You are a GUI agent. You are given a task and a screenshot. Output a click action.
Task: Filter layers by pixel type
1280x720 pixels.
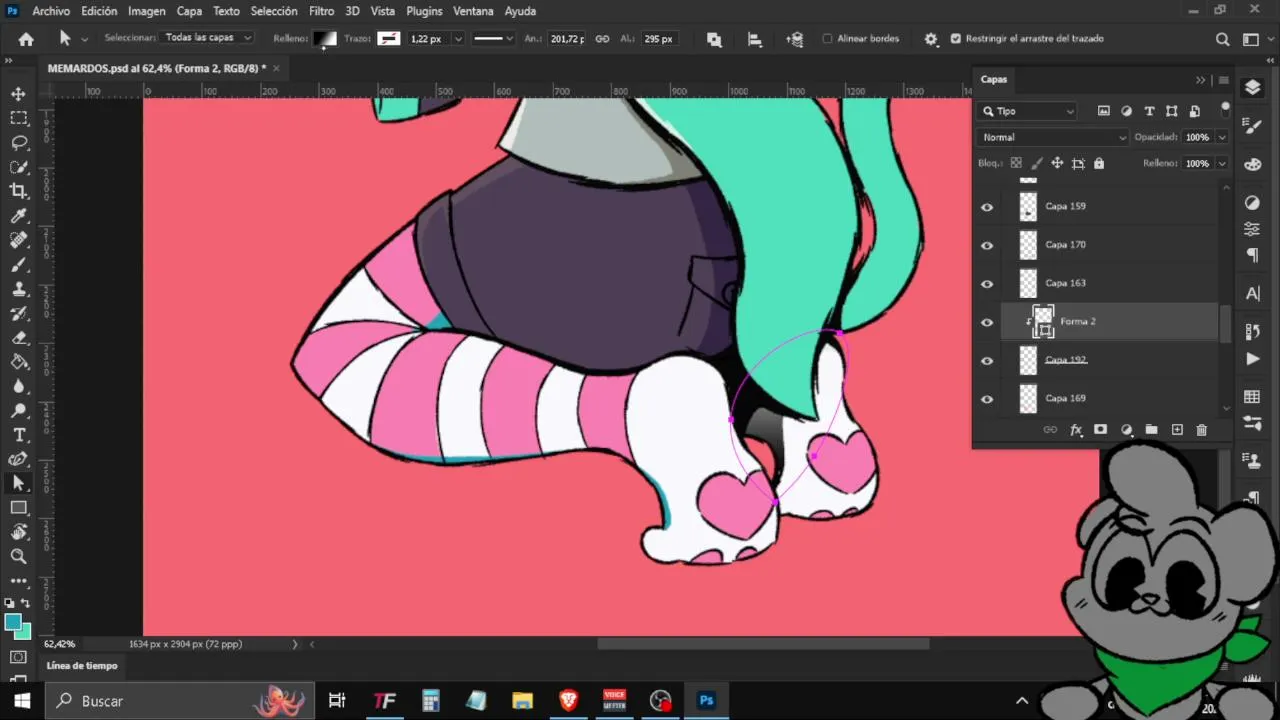[x=1104, y=111]
